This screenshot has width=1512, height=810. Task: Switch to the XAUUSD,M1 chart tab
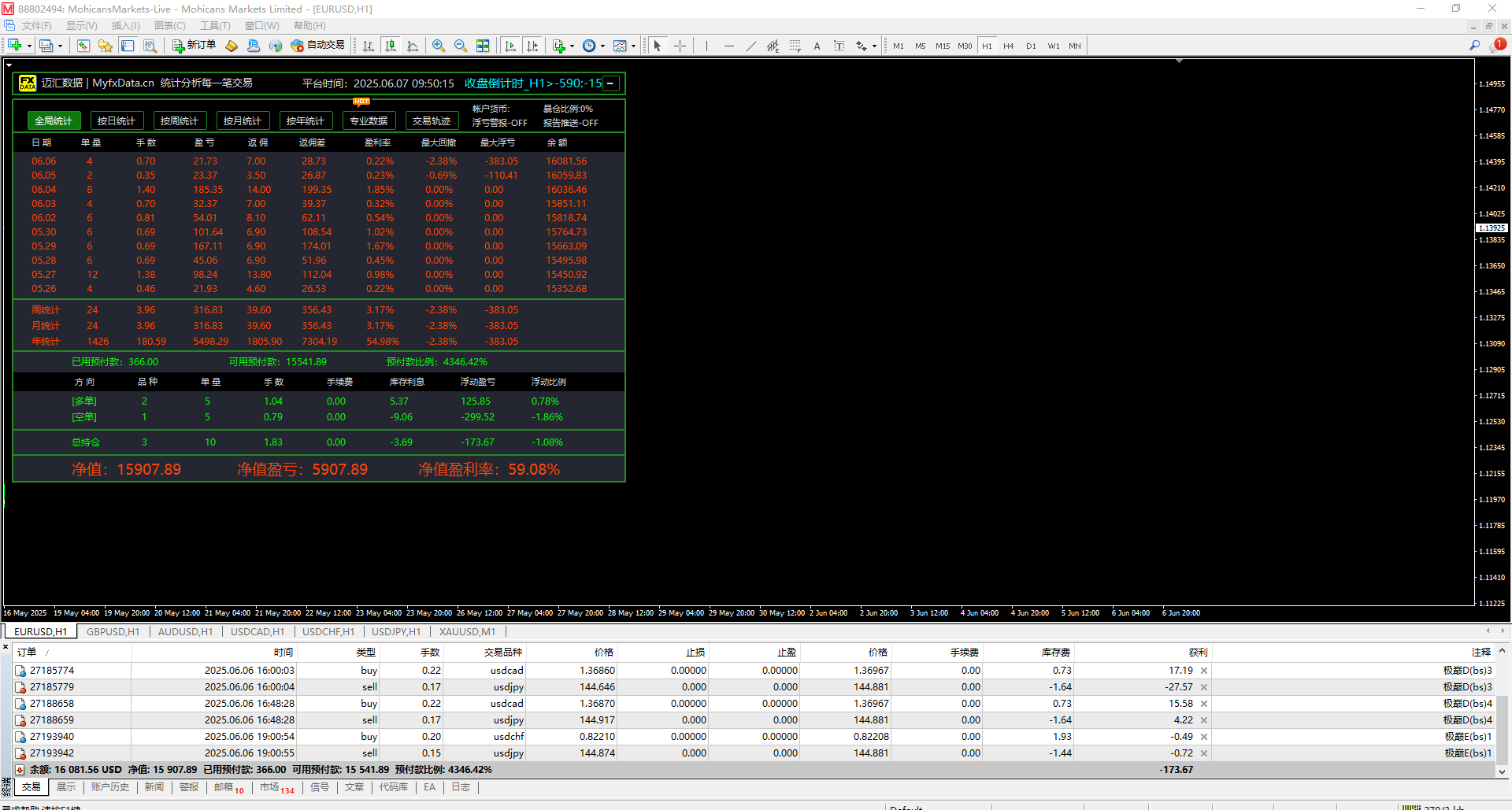coord(467,631)
